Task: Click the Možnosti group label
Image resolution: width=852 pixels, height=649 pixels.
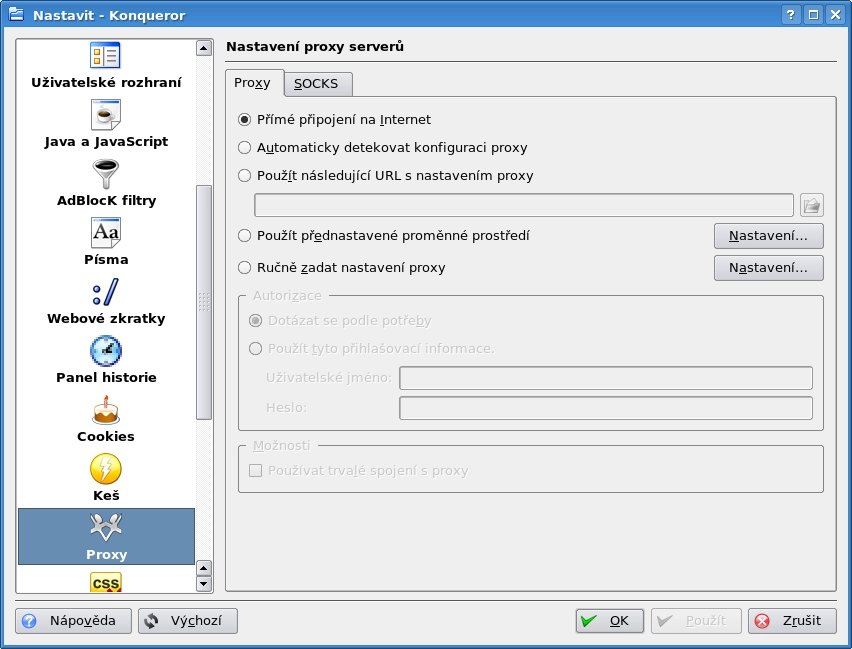Action: 281,446
